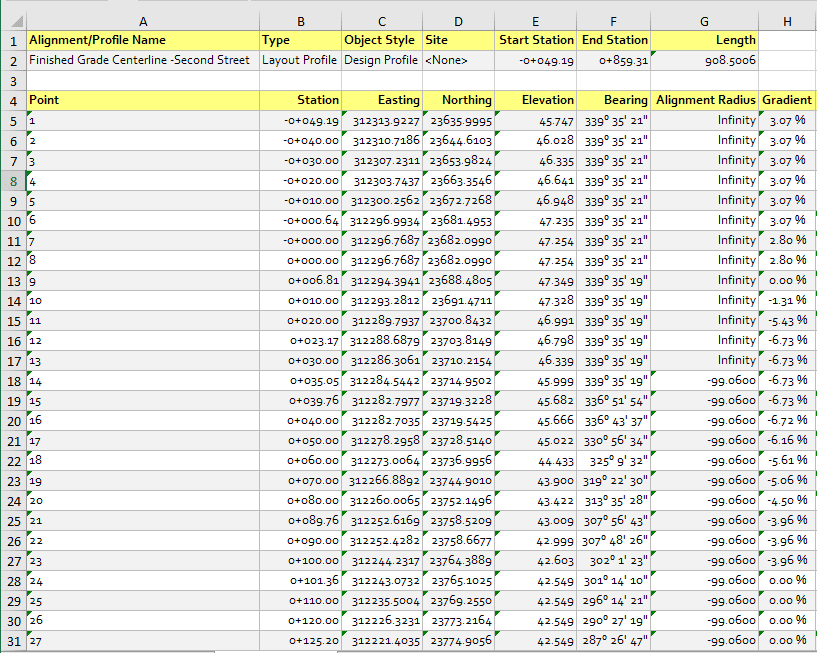
Task: Select easting cell '312226.3231'
Action: click(382, 621)
